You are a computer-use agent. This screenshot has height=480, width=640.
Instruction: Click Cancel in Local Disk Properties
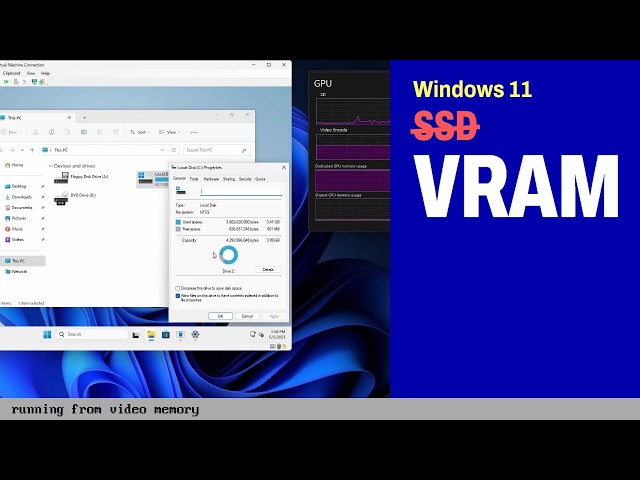(x=247, y=316)
